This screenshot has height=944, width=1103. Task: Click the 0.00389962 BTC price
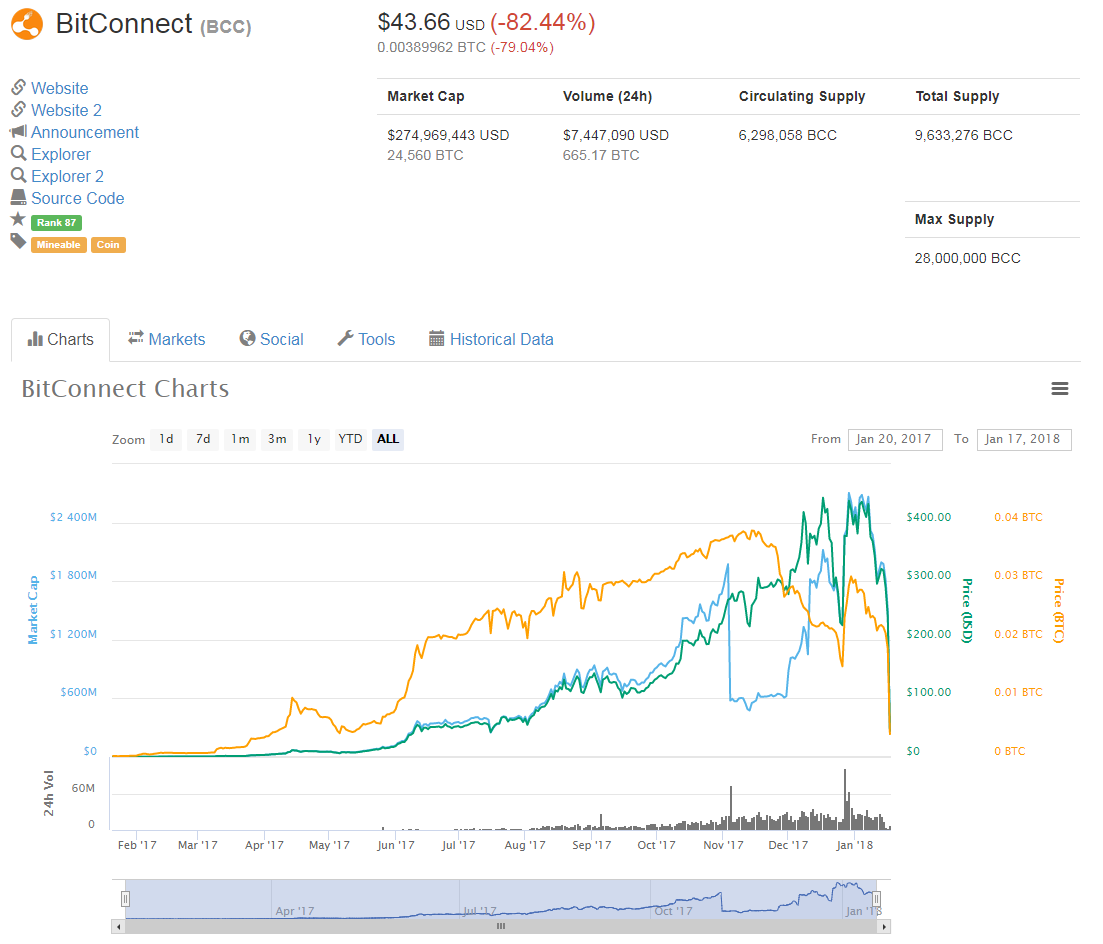(x=431, y=47)
